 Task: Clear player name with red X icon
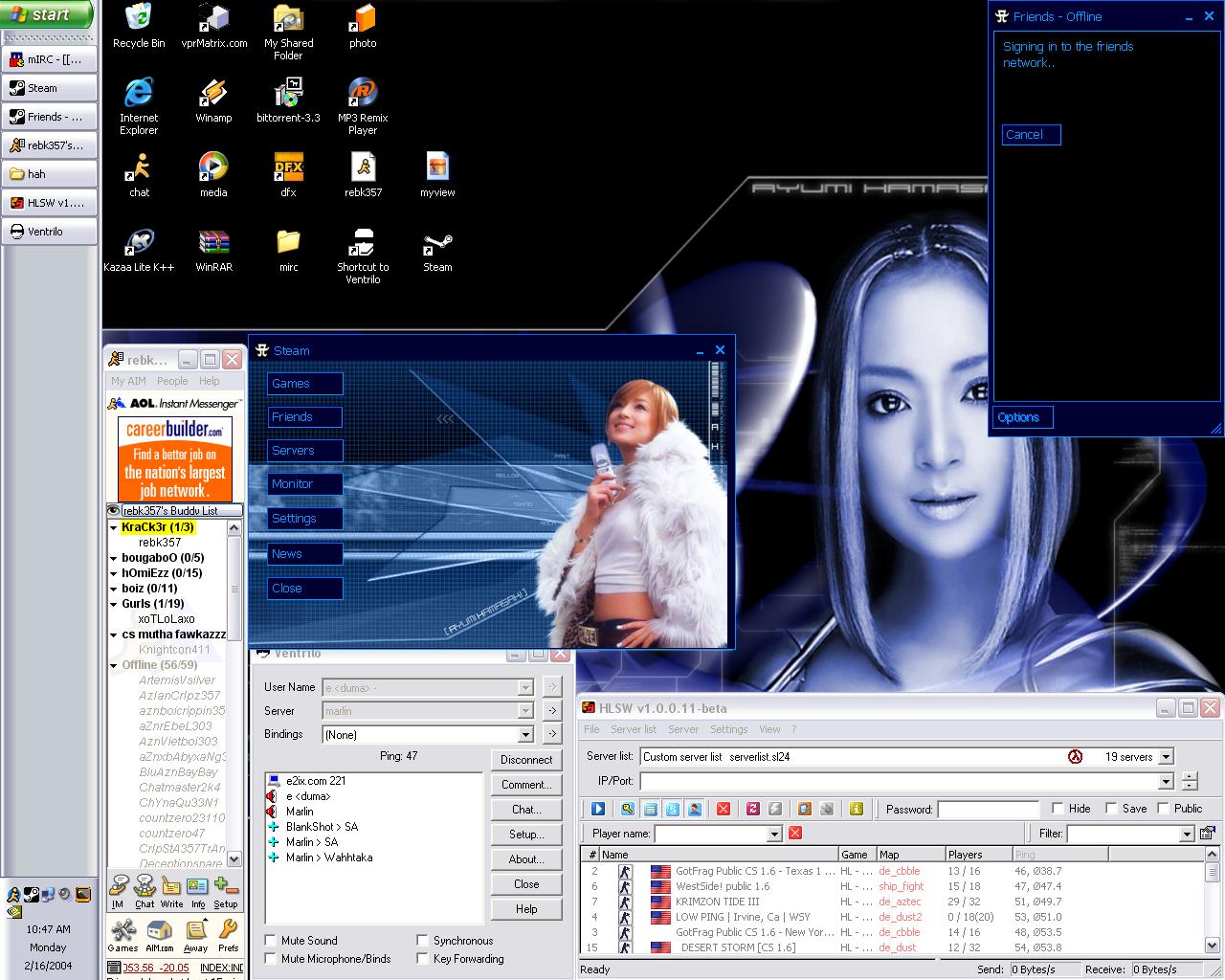pos(794,834)
